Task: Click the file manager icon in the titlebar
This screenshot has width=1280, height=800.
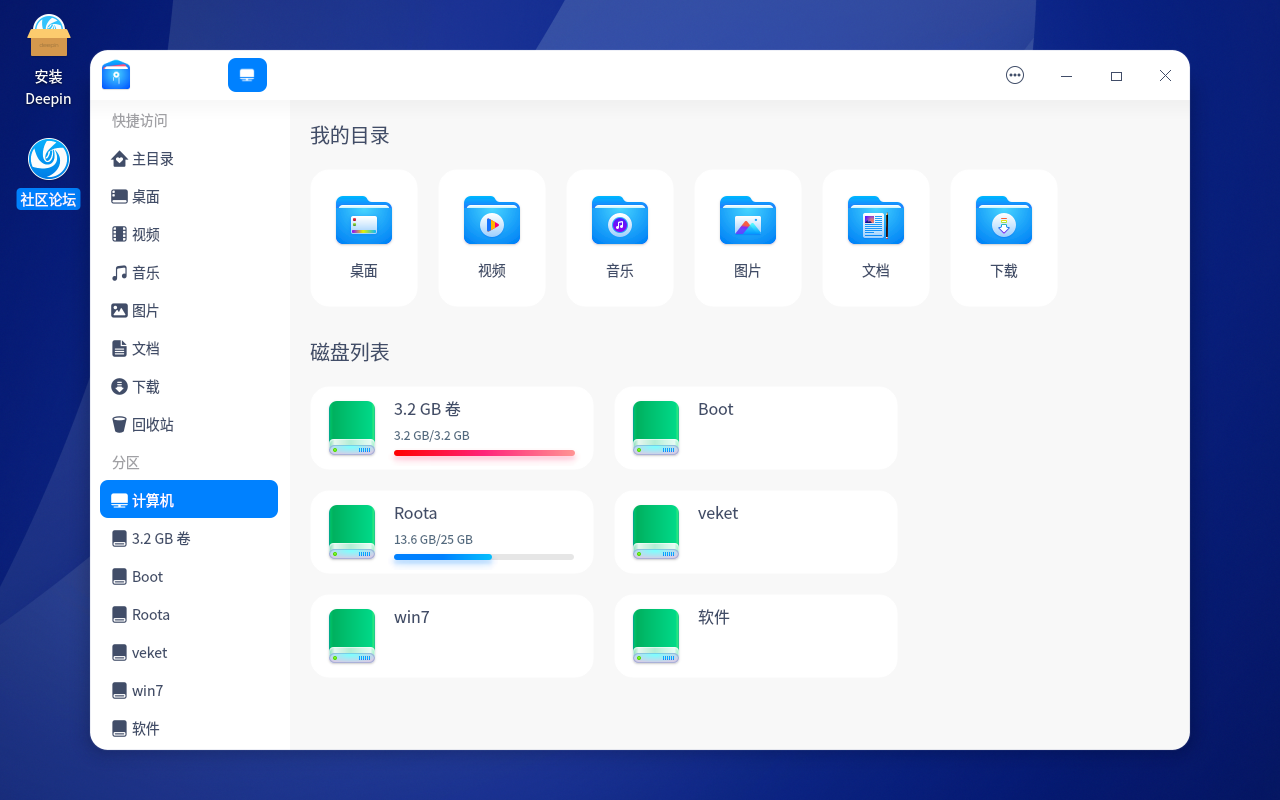Action: (x=115, y=75)
